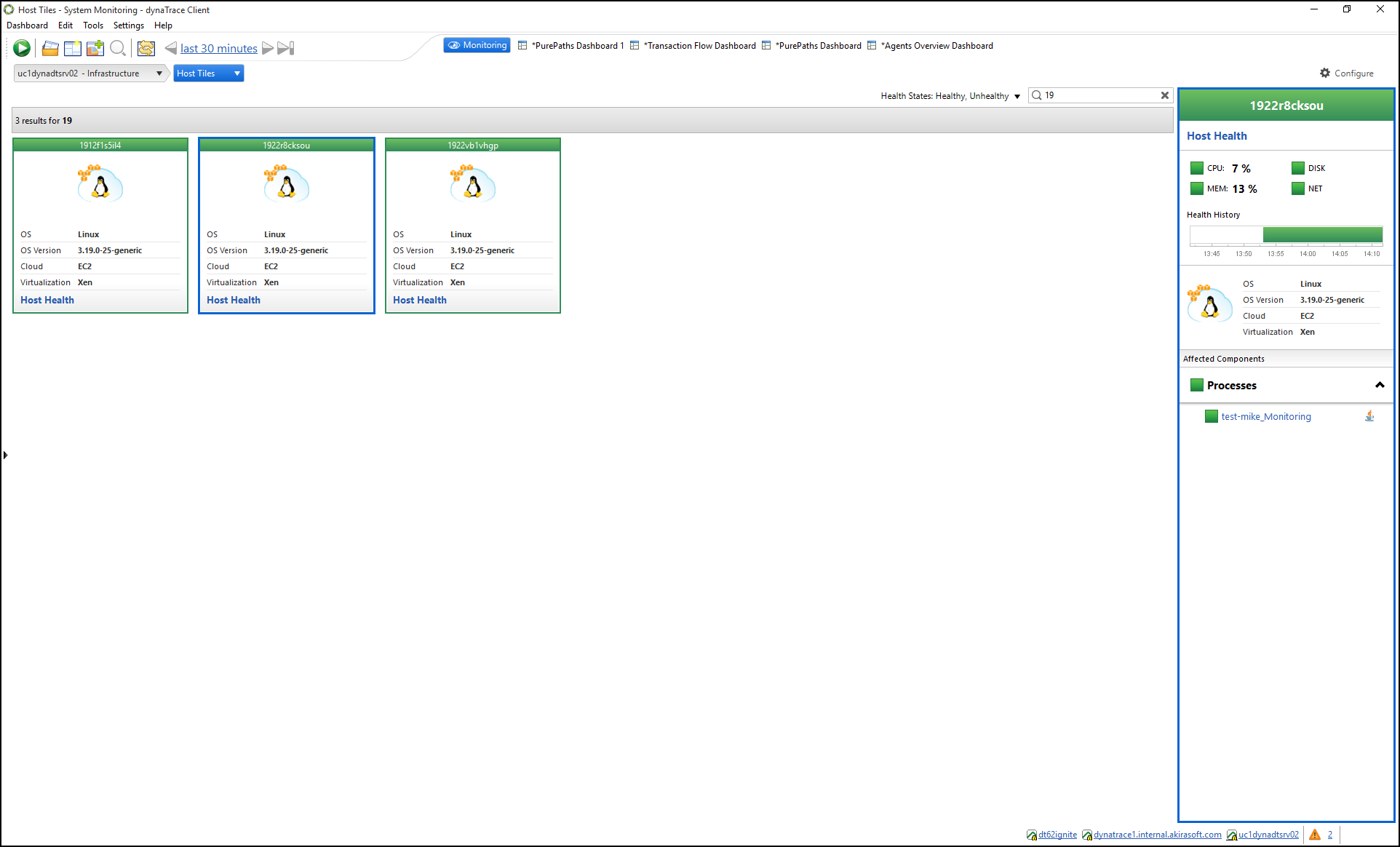This screenshot has width=1400, height=847.
Task: Click Linux penguin icon on 1922r8cksou tile
Action: point(287,183)
